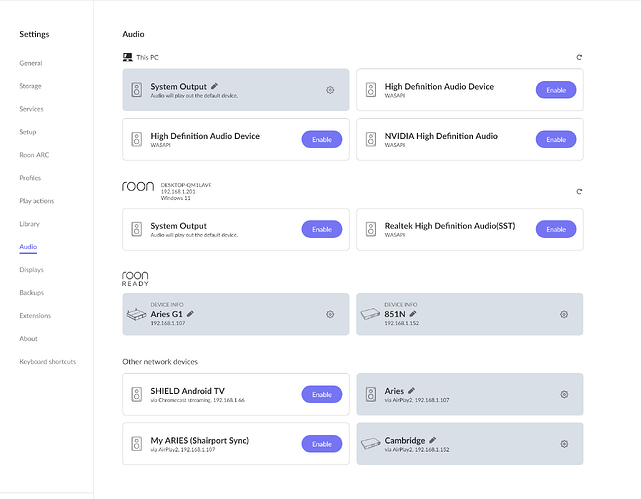Select IP text 192.168.1.201 under roon
Viewport: 641px width, 499px height.
[178, 191]
